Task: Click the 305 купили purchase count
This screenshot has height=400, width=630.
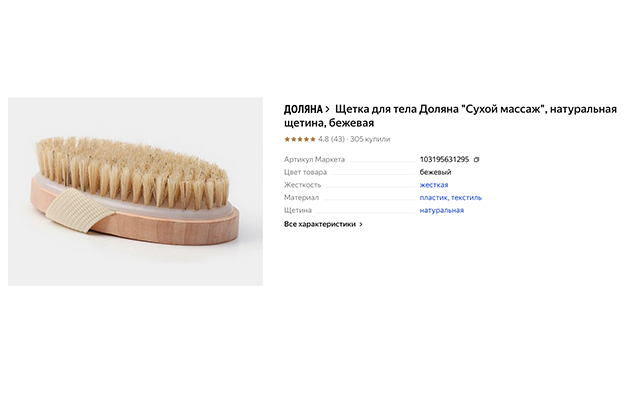Action: click(x=370, y=139)
